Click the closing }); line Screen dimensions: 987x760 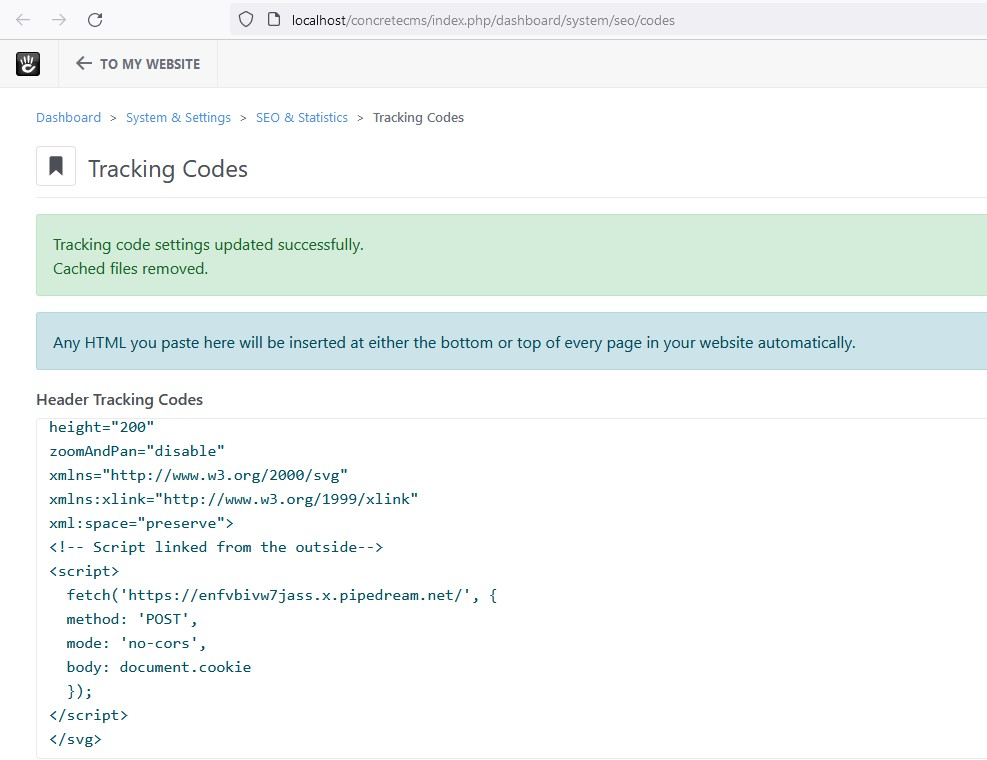79,691
